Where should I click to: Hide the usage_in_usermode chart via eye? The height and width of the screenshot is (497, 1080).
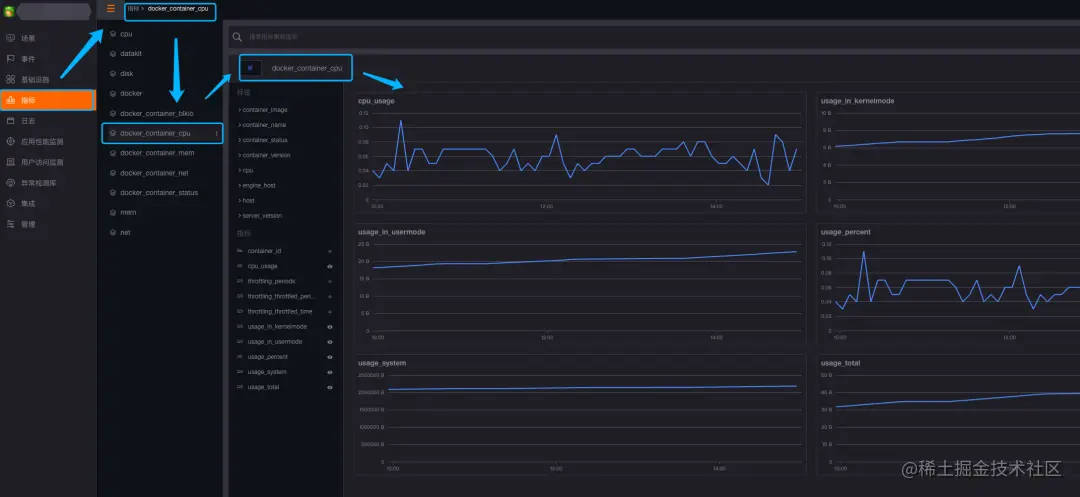(x=330, y=342)
